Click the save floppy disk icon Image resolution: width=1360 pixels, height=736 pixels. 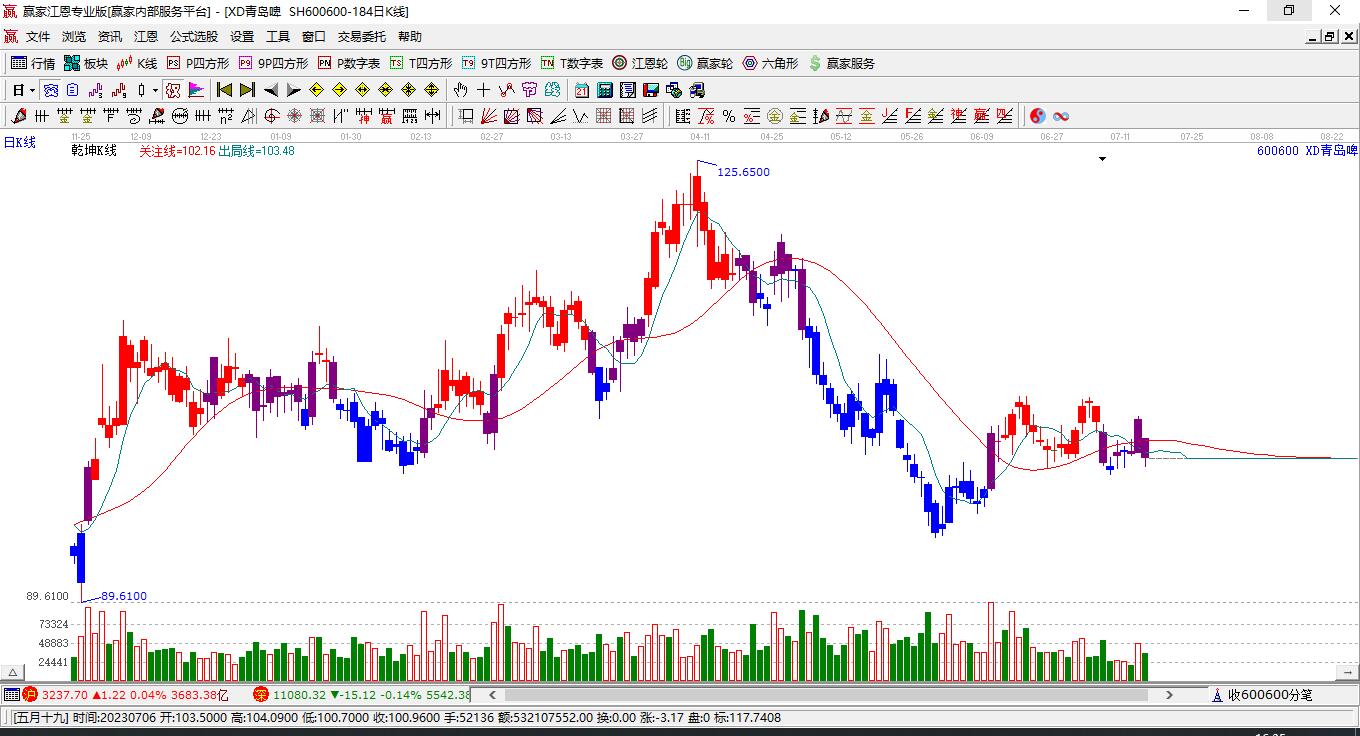coord(651,90)
